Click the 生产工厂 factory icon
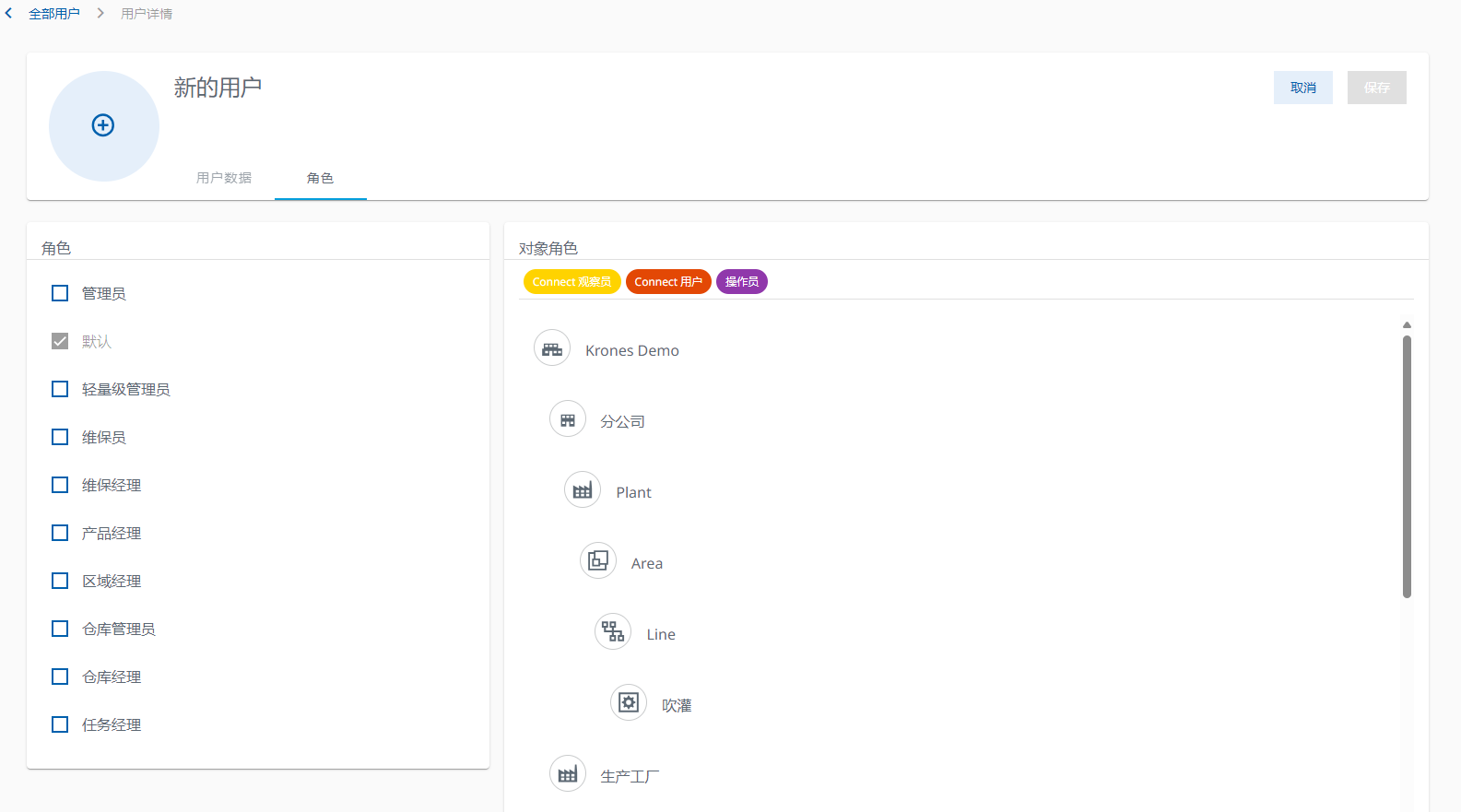Image resolution: width=1461 pixels, height=812 pixels. click(568, 774)
